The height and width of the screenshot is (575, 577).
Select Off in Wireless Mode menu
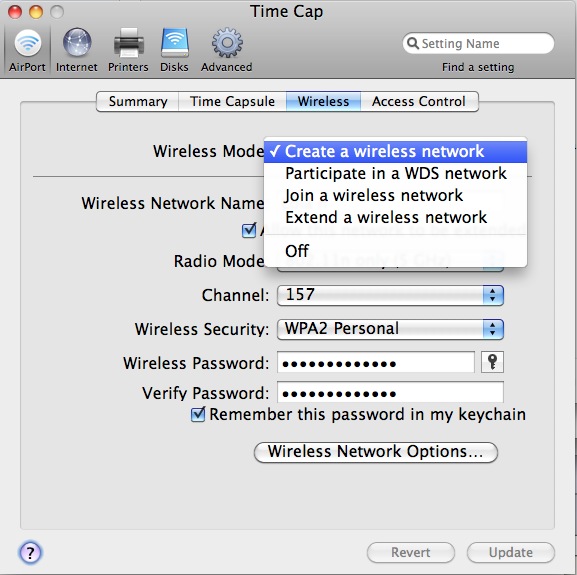click(395, 251)
